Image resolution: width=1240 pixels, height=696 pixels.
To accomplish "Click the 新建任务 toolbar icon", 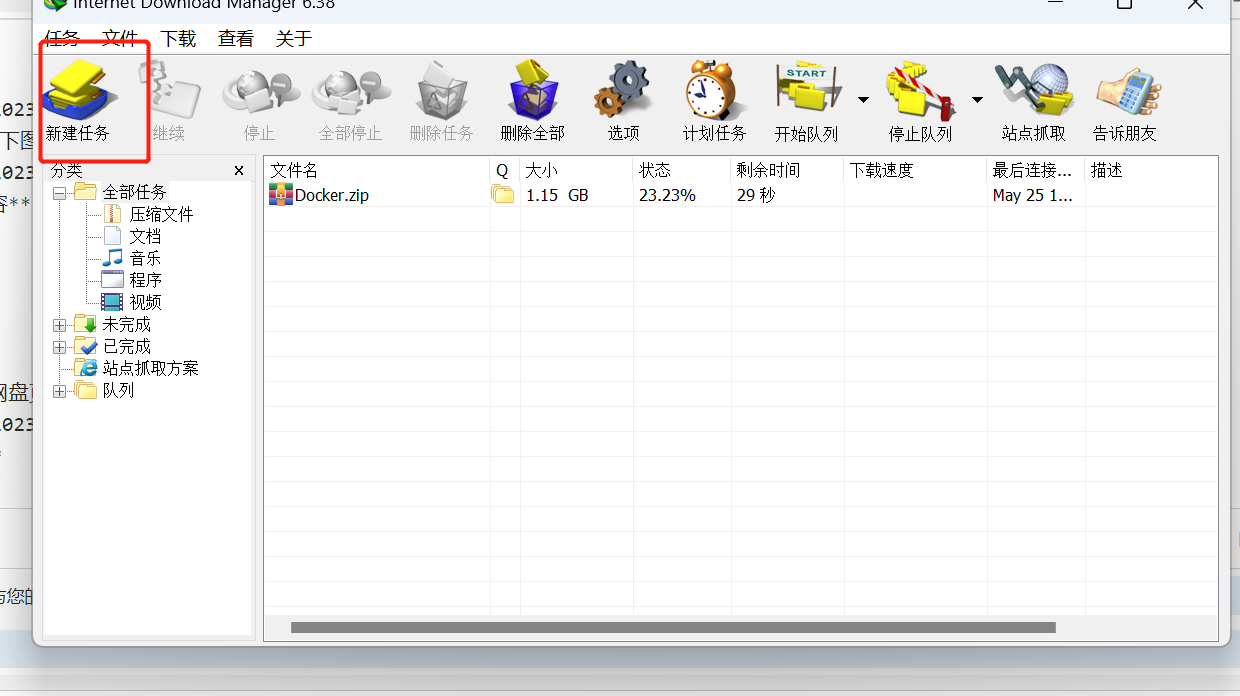I will click(78, 91).
